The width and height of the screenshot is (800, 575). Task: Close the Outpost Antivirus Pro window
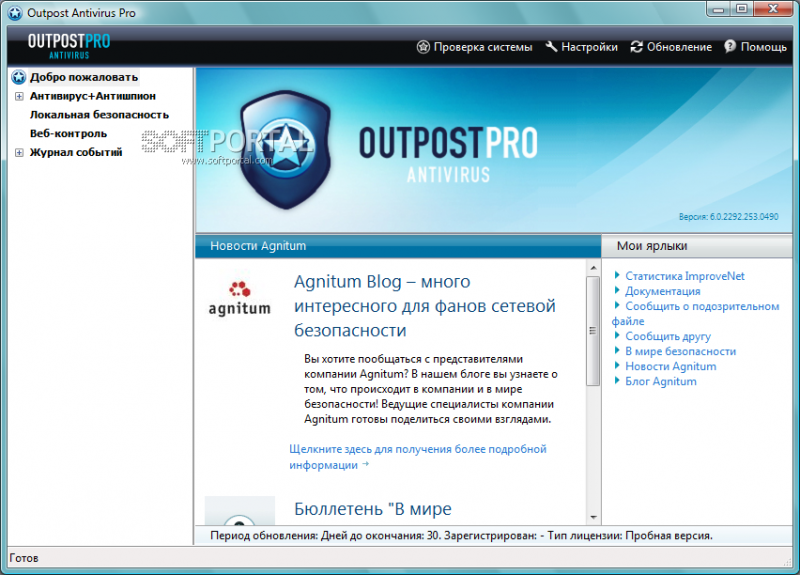773,9
